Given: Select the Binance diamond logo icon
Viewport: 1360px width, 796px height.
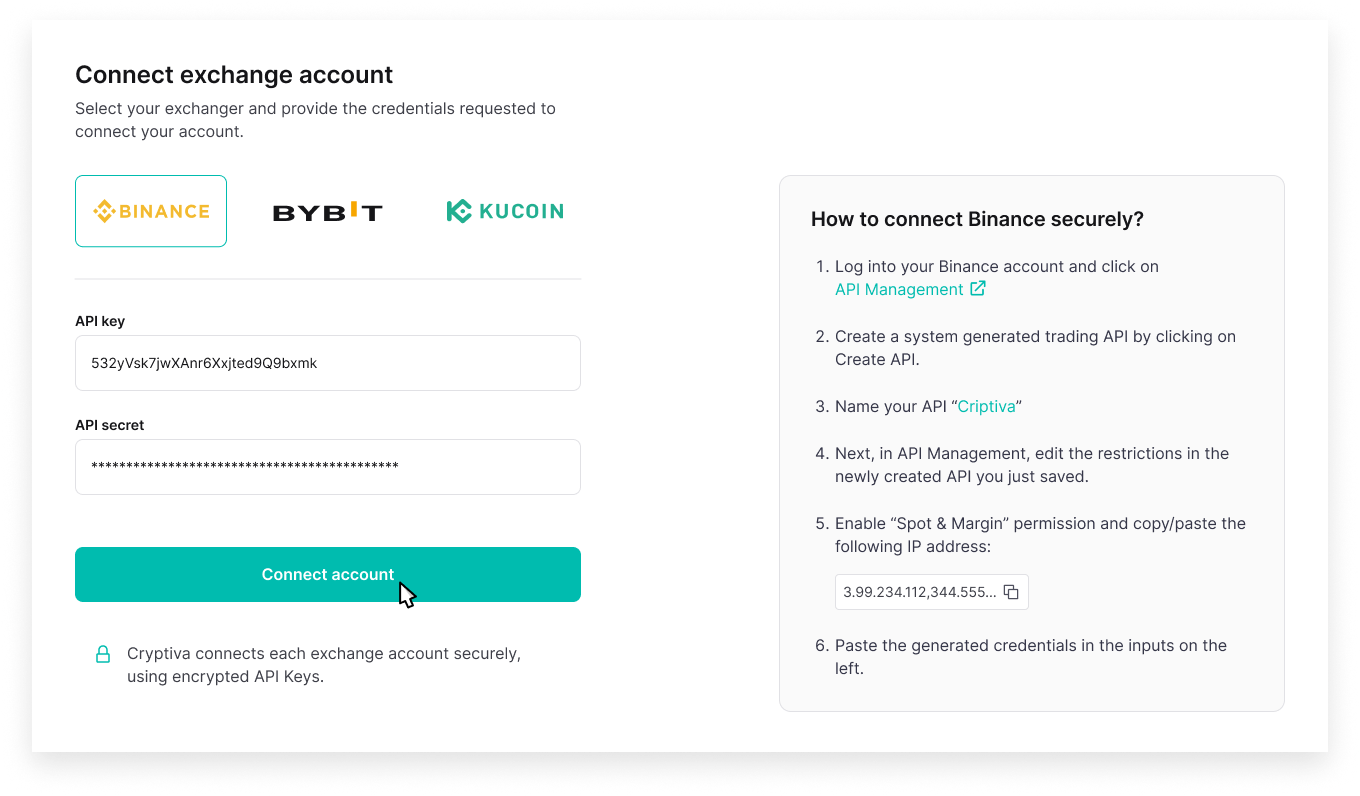Looking at the screenshot, I should pos(104,211).
